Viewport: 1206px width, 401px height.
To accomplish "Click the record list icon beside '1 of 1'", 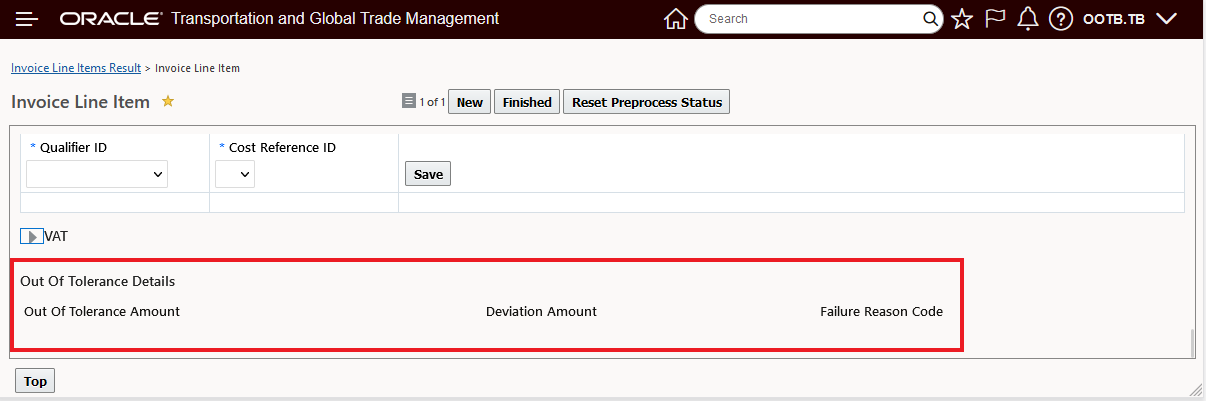I will pyautogui.click(x=408, y=101).
